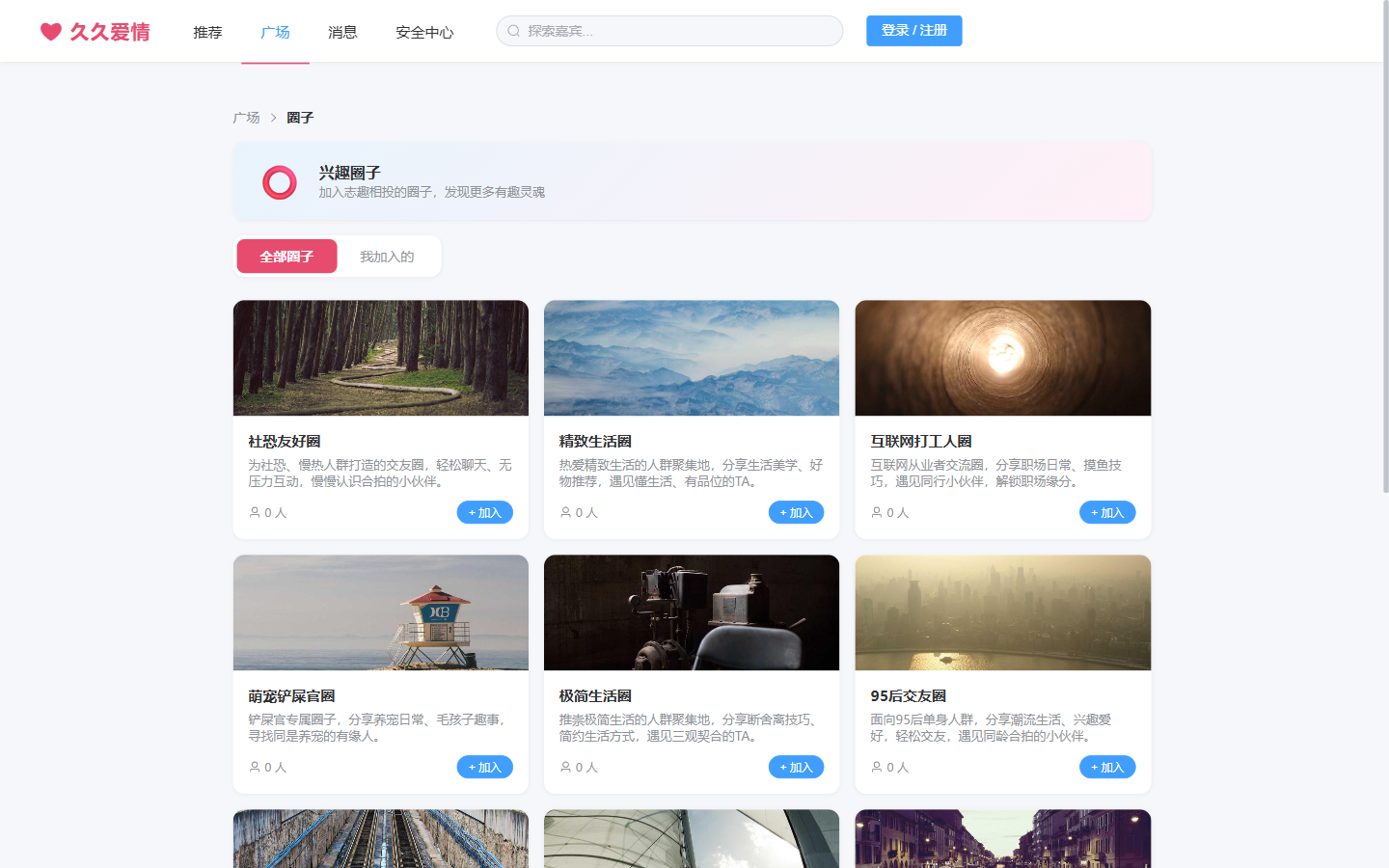Open the hazy skyline thumbnail of 95后交友圈

point(1003,612)
